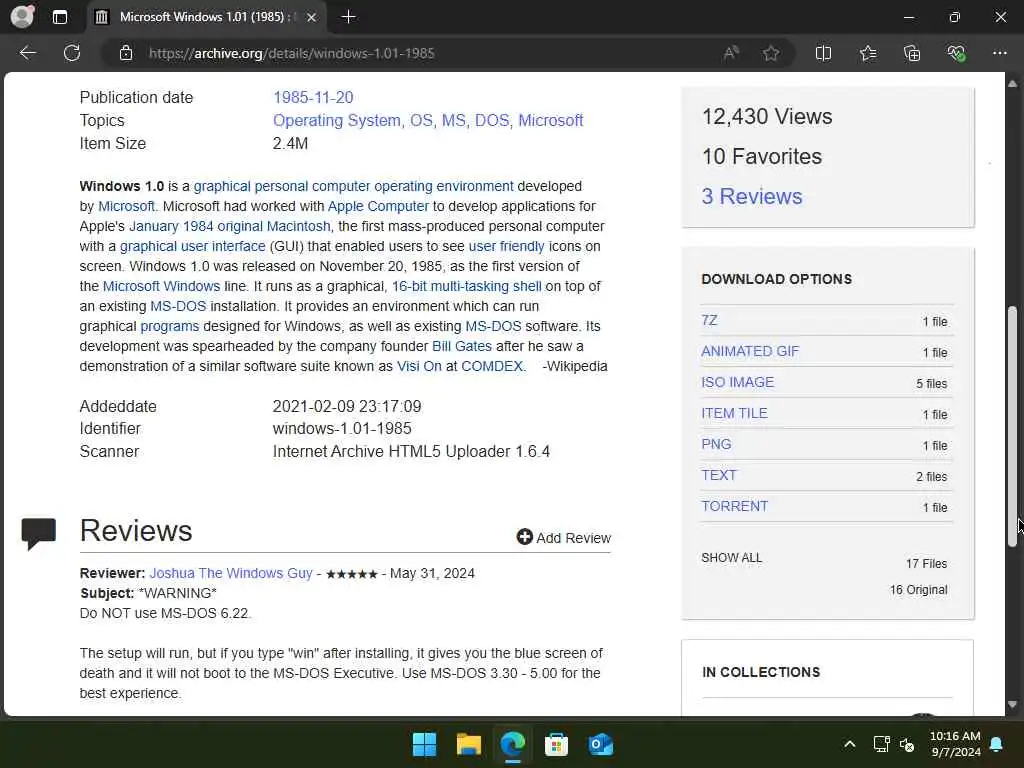
Task: Open the DOS topic link
Action: click(492, 120)
